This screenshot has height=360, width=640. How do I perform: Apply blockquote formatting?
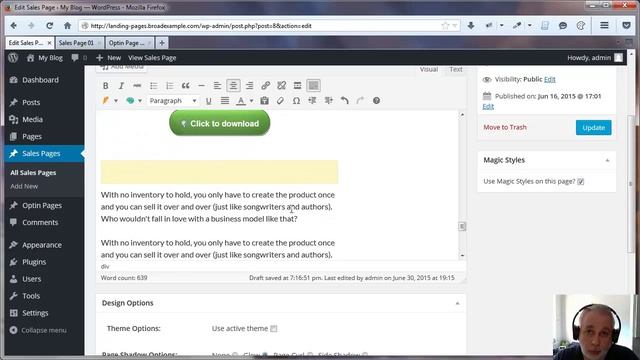click(185, 86)
